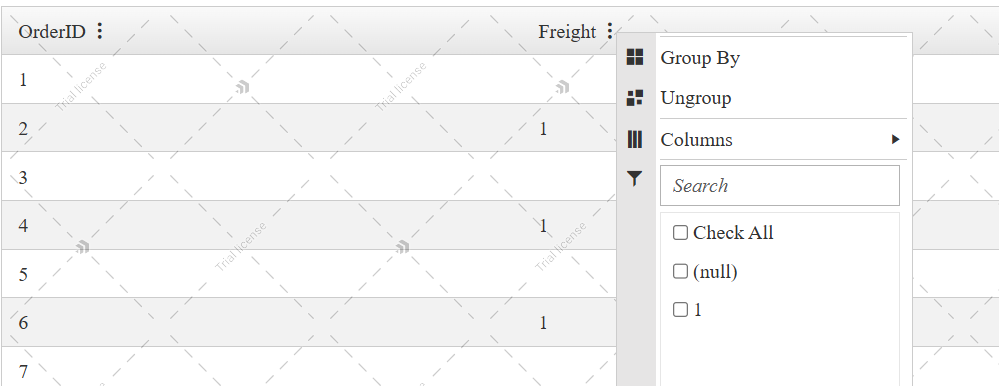
Task: Click the filter funnel icon
Action: click(635, 179)
